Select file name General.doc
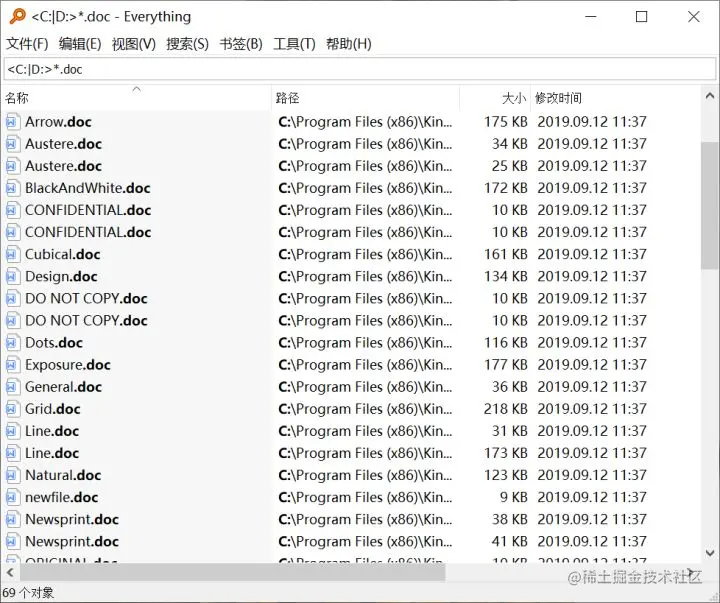Viewport: 720px width, 603px height. click(63, 387)
